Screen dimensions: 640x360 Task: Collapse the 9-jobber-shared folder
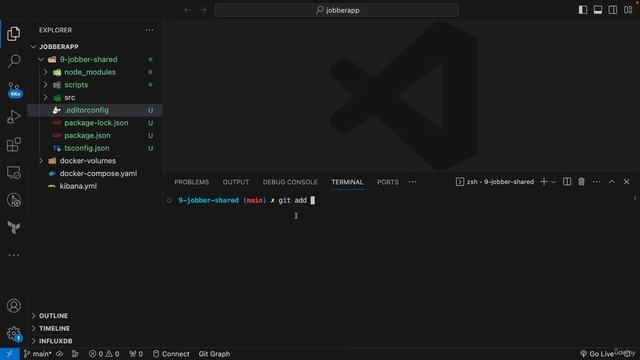click(41, 60)
